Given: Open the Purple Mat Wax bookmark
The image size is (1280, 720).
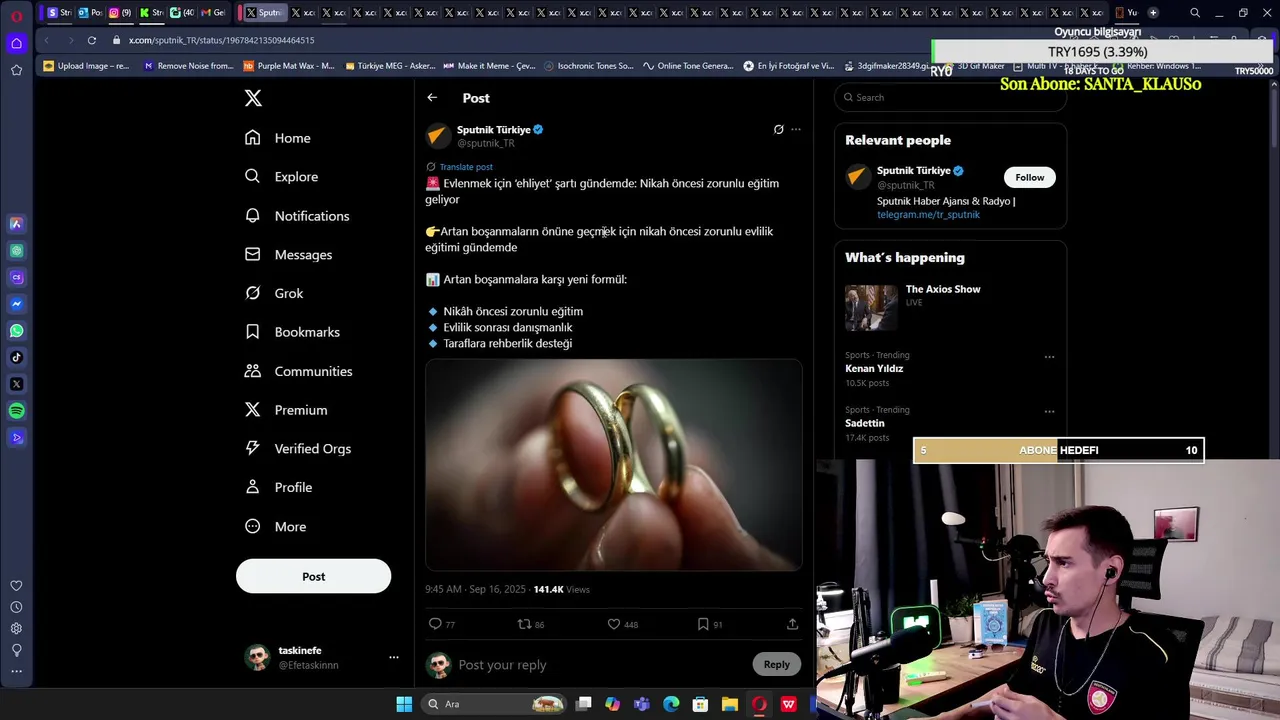Looking at the screenshot, I should pyautogui.click(x=289, y=66).
